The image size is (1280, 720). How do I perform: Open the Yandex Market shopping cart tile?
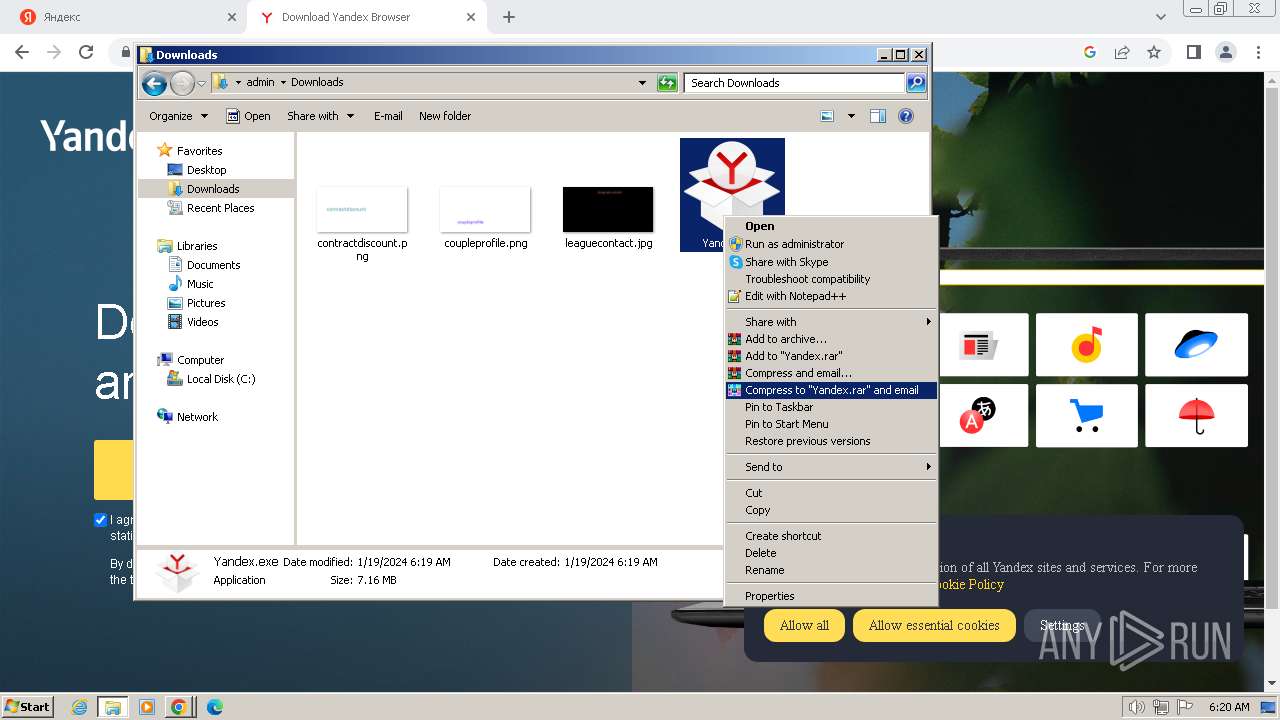1087,415
